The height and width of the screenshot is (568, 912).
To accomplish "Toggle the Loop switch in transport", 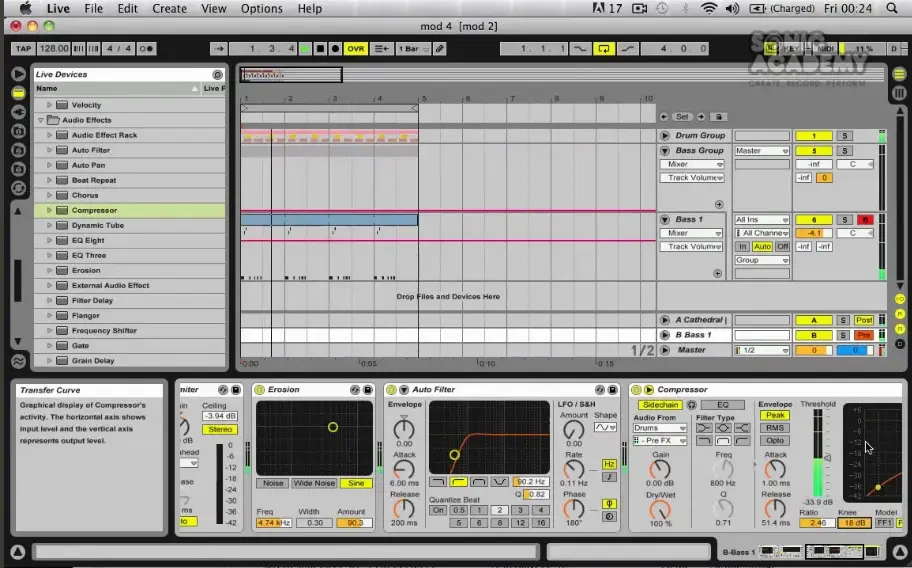I will 604,49.
